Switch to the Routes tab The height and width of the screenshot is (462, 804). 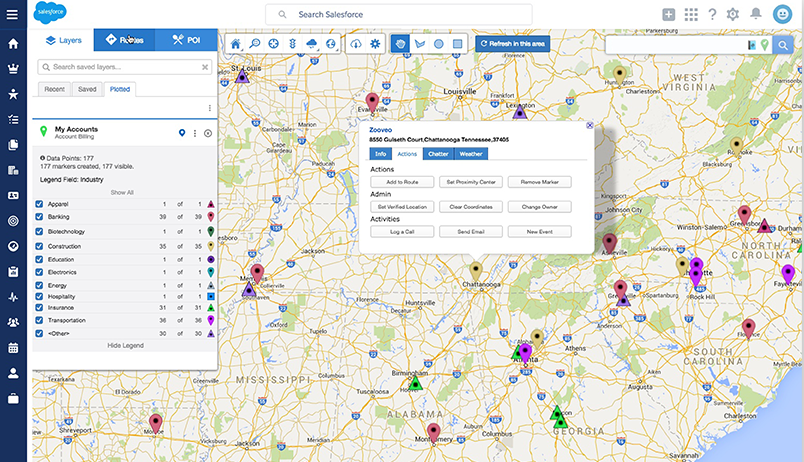pos(125,40)
